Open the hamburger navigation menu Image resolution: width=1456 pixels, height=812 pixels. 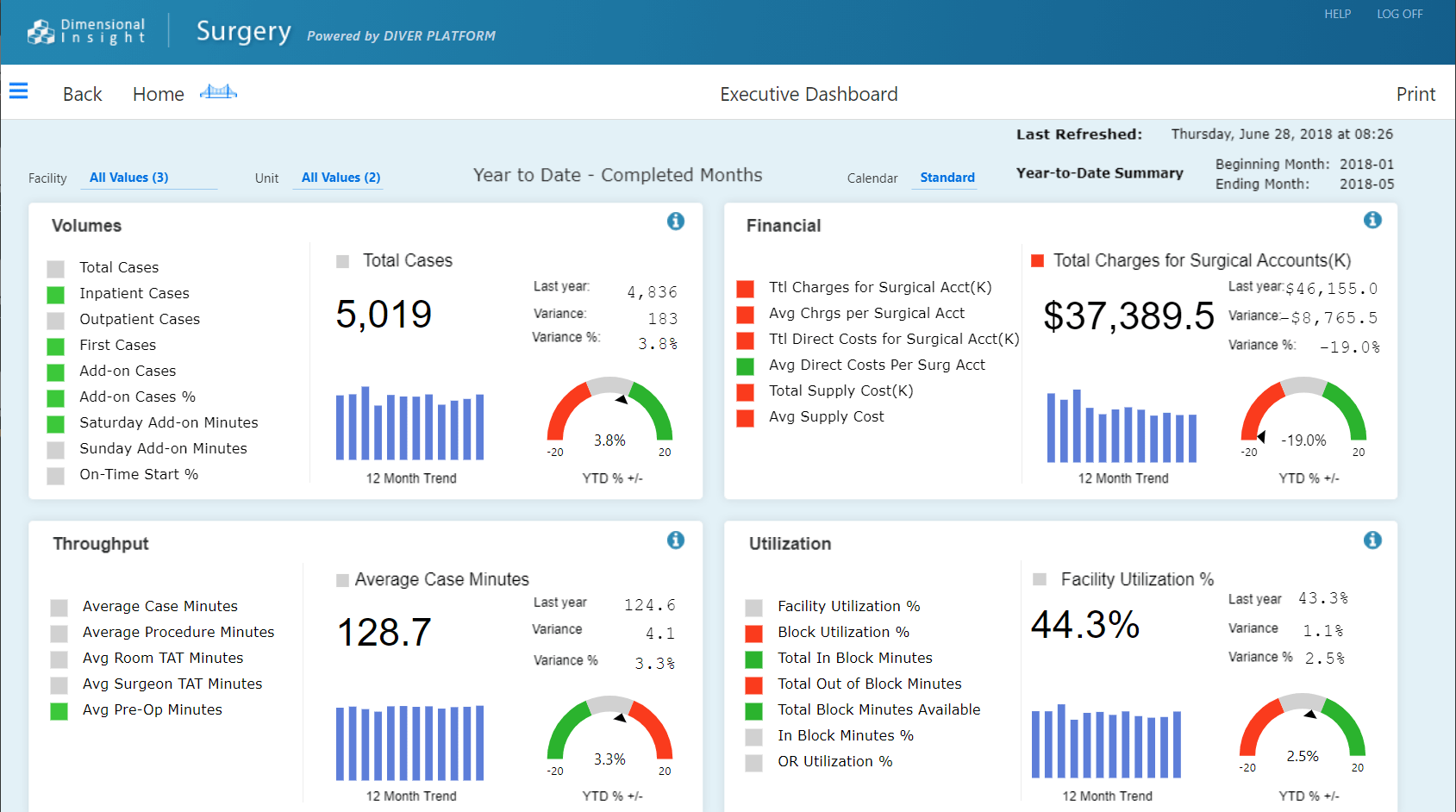click(18, 91)
